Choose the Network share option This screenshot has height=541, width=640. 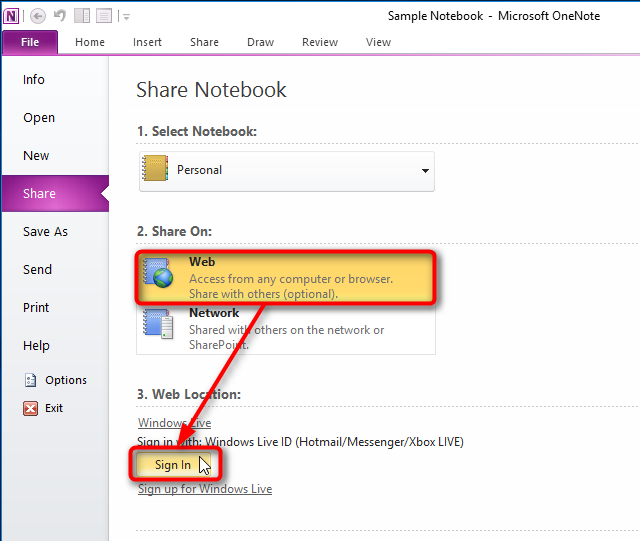point(286,329)
